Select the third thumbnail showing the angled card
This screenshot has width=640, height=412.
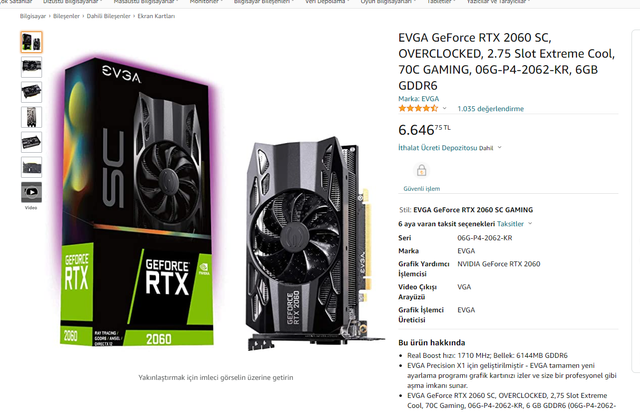(x=31, y=92)
